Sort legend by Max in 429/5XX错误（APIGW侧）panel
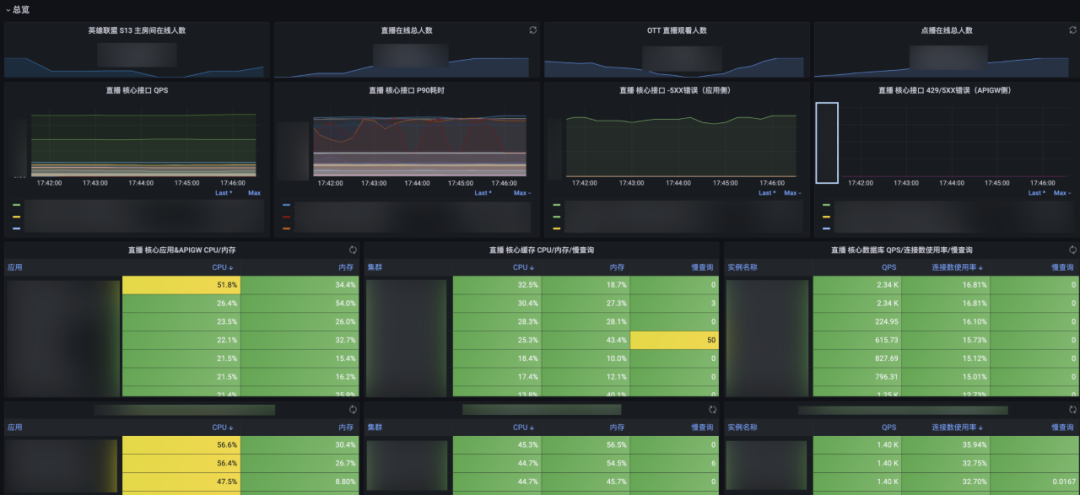The height and width of the screenshot is (495, 1080). click(1062, 193)
